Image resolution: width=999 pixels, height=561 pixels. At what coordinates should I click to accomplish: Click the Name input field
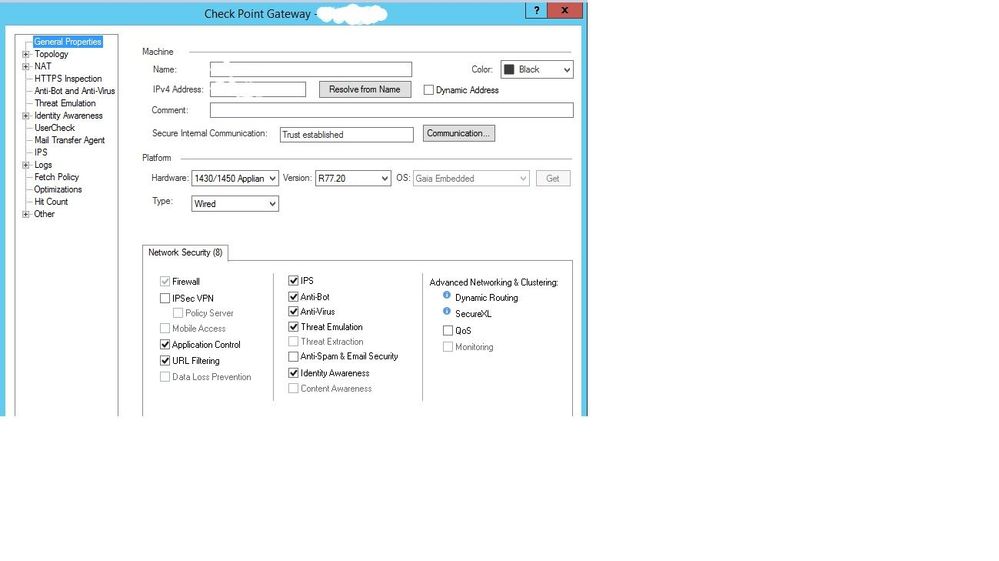coord(311,69)
